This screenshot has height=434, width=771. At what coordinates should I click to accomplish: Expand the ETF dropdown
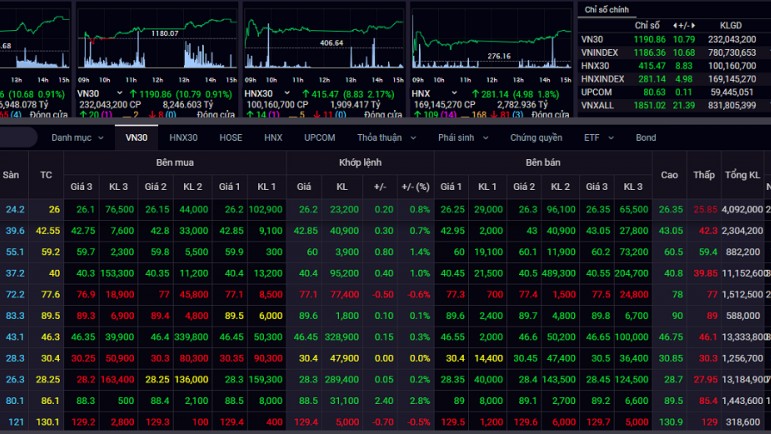(598, 137)
